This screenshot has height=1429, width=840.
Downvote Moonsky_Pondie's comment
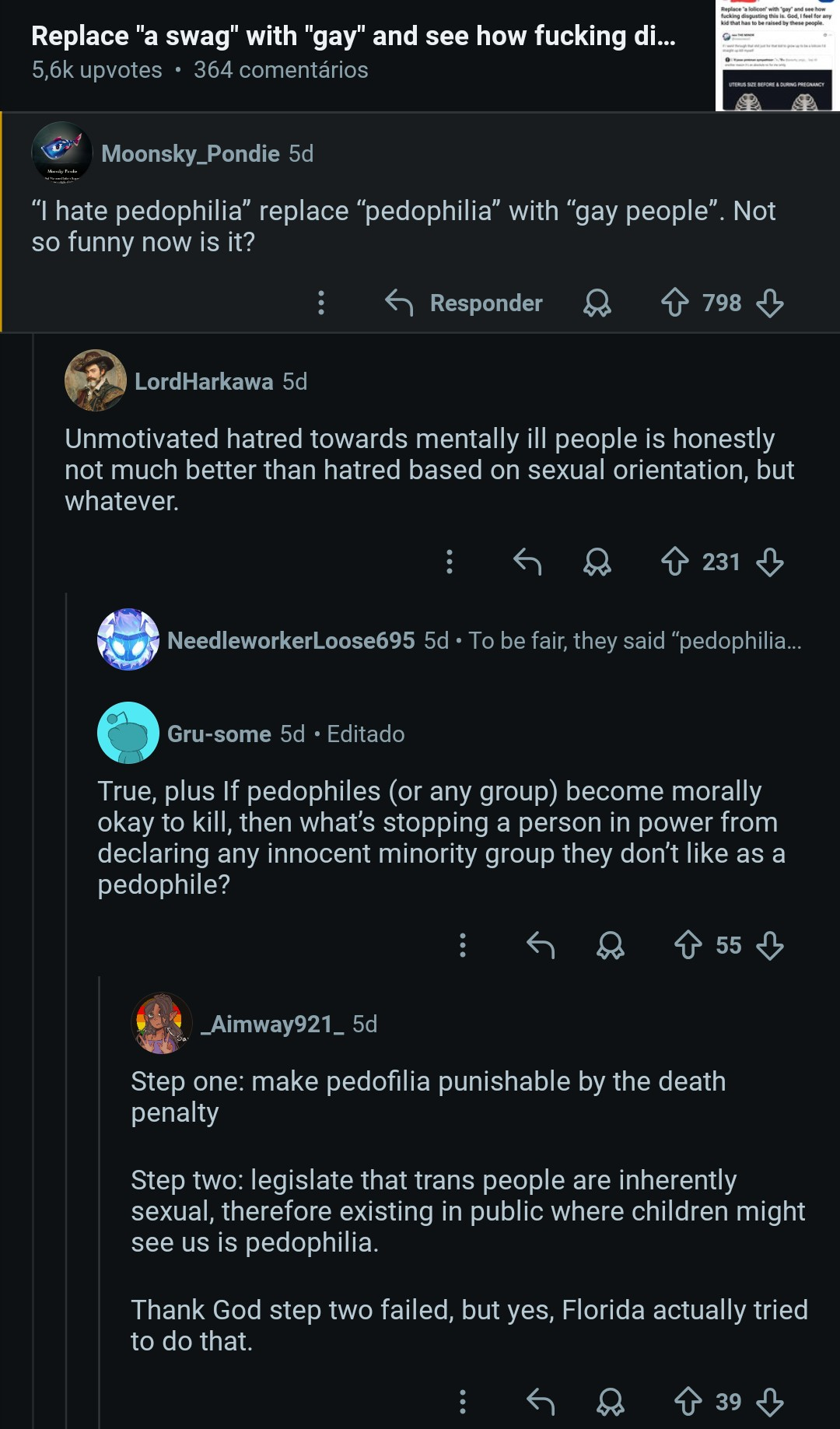(770, 303)
